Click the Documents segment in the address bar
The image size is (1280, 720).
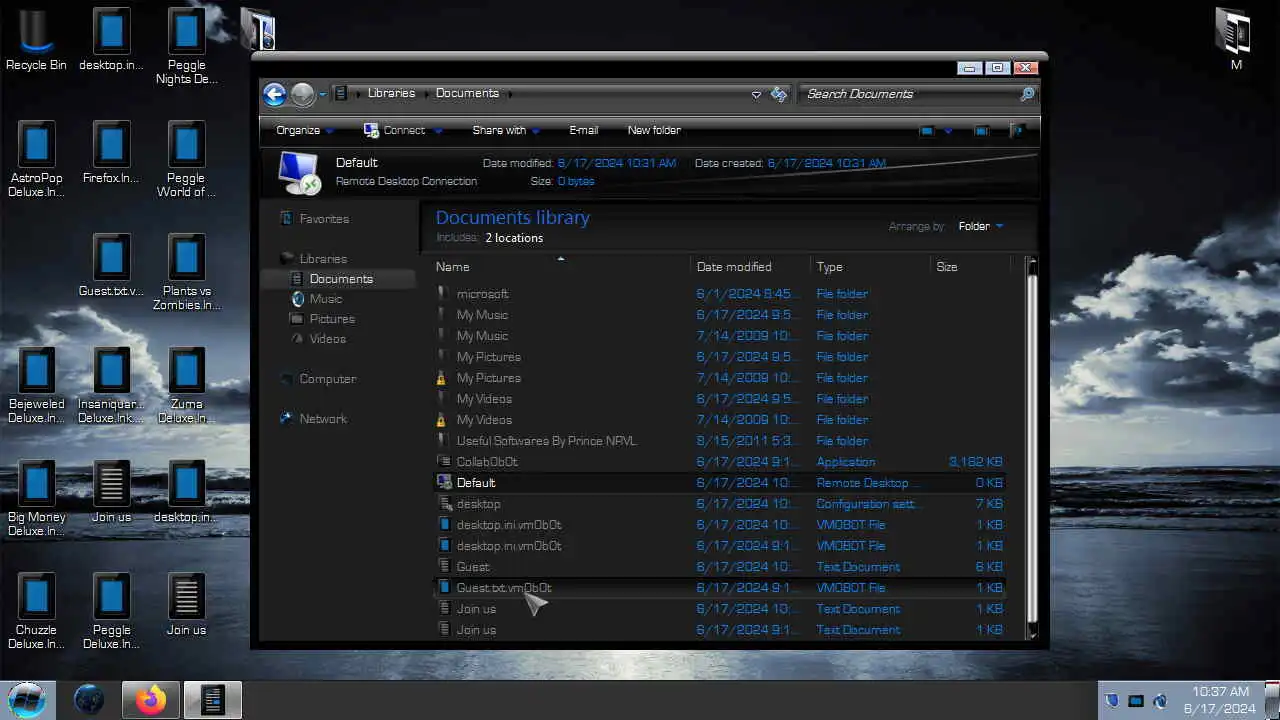coord(467,93)
